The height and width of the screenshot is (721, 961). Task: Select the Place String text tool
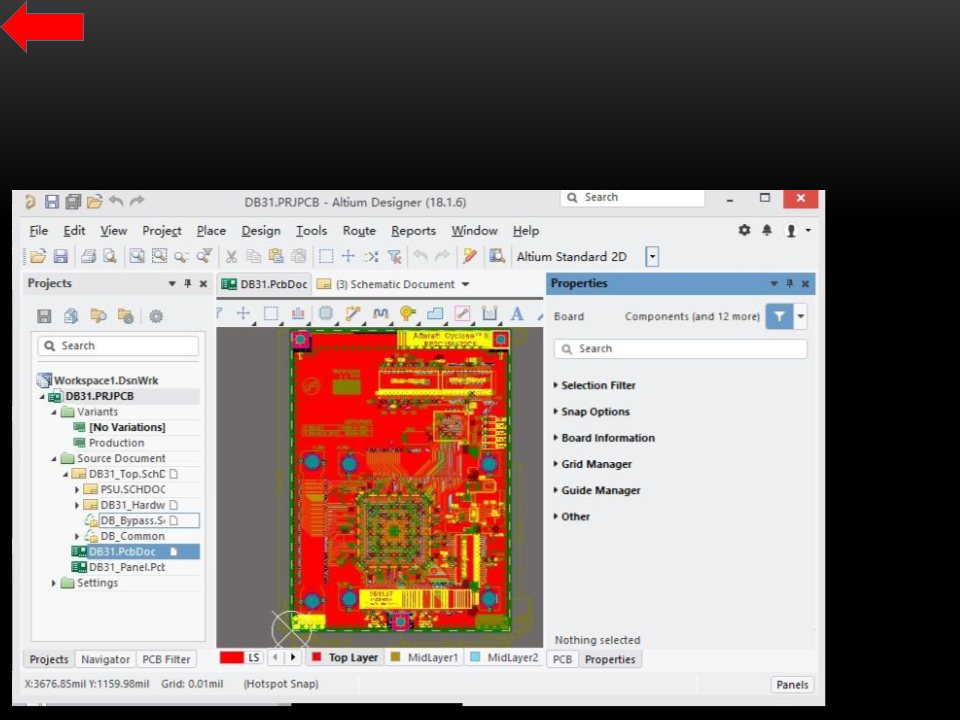point(517,314)
